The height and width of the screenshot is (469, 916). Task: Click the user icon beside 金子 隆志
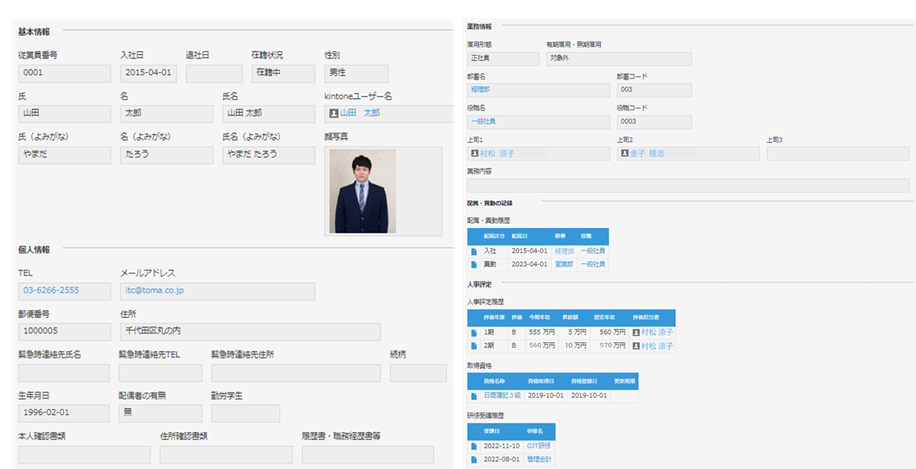(624, 153)
